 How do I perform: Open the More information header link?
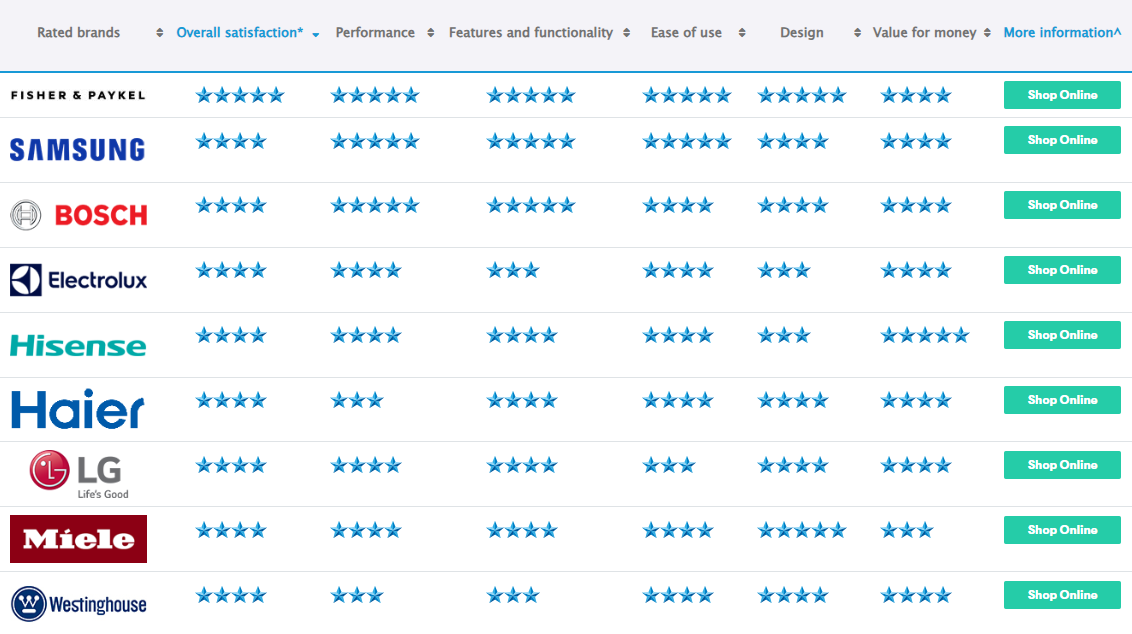click(x=1062, y=32)
